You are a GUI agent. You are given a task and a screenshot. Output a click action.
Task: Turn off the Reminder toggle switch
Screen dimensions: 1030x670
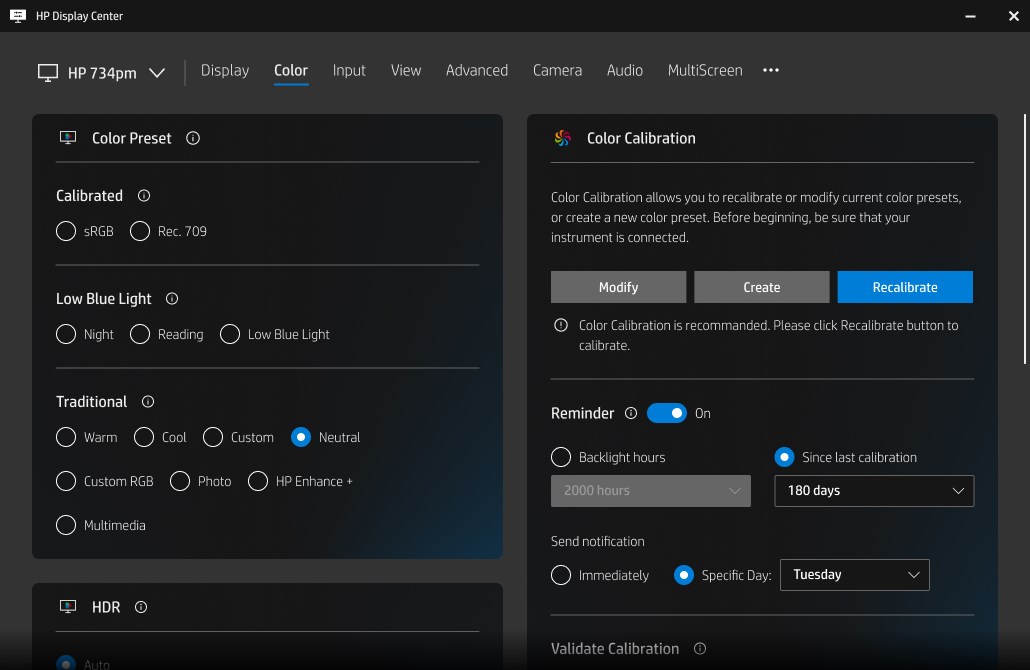[x=667, y=413]
